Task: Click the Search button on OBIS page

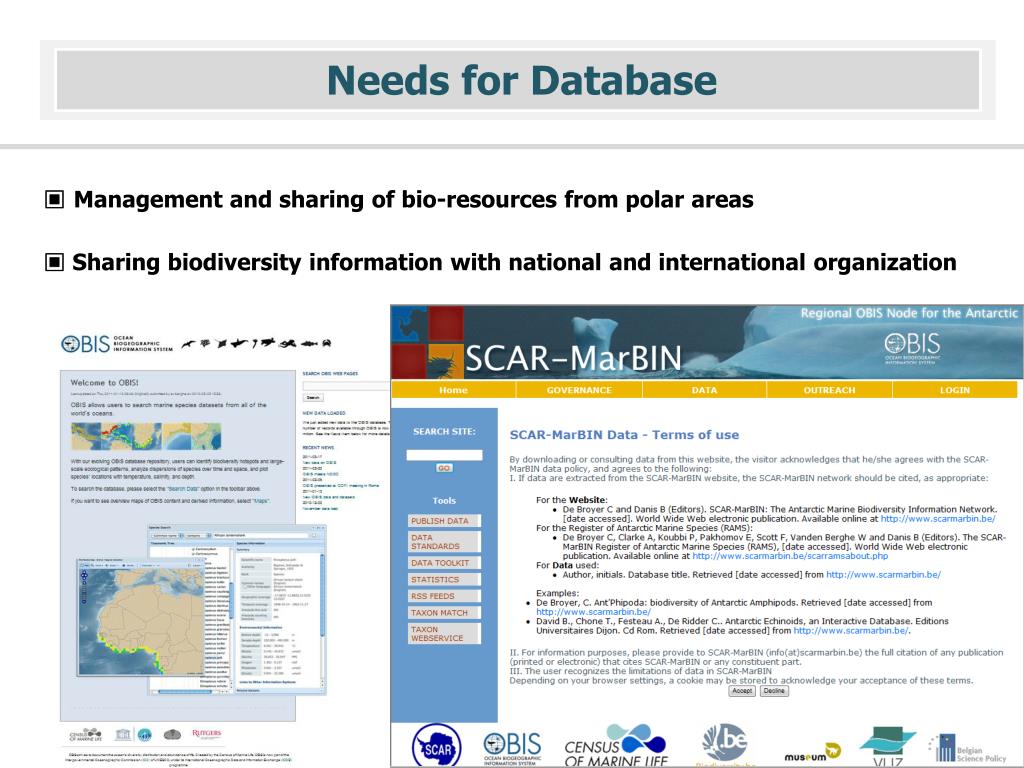Action: coord(313,398)
